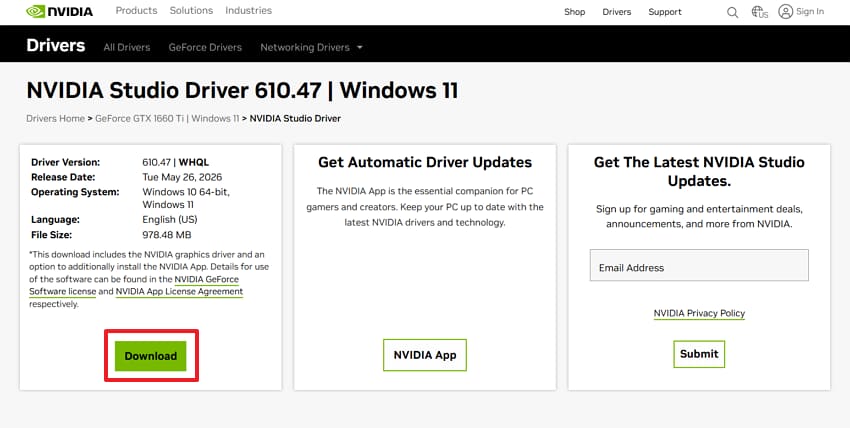
Task: Expand Networking Drivers dropdown arrow
Action: [x=359, y=47]
